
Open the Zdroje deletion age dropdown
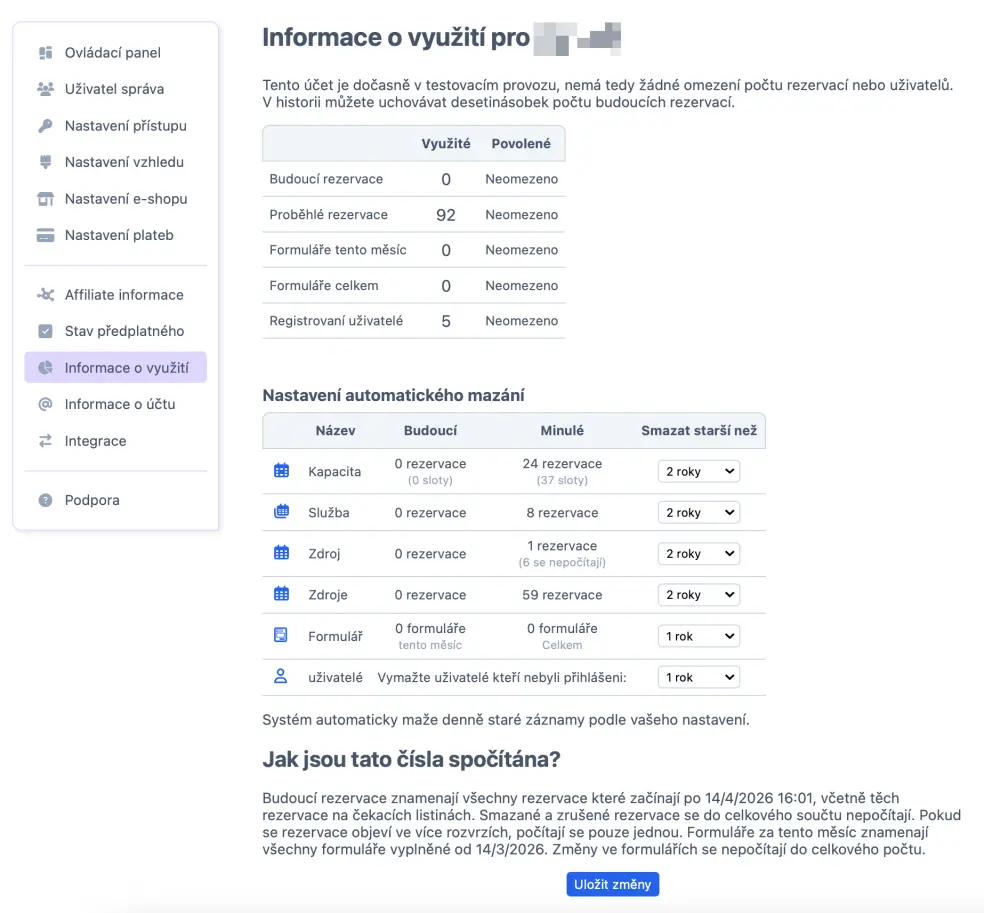point(698,595)
